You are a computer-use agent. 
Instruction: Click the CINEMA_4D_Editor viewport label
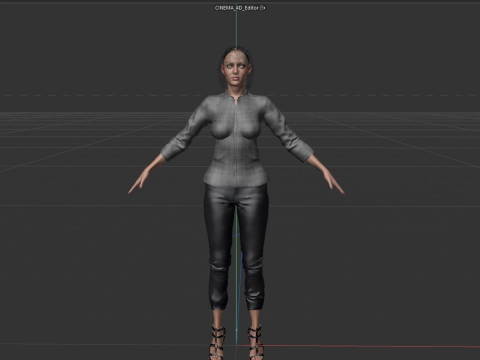237,8
